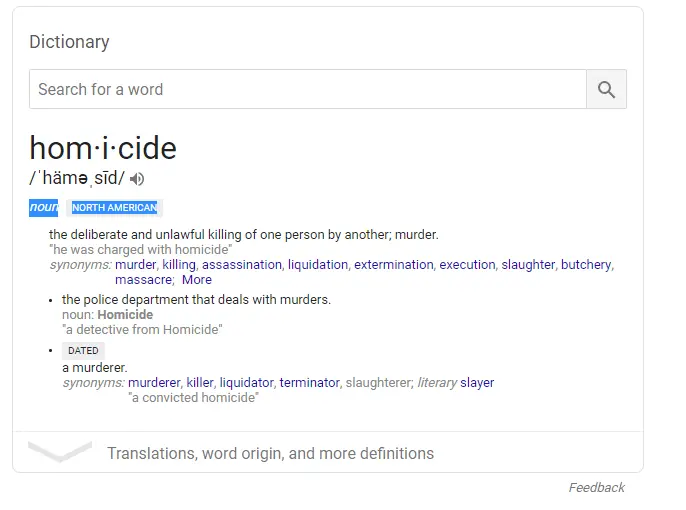Click the Feedback link

(x=596, y=488)
